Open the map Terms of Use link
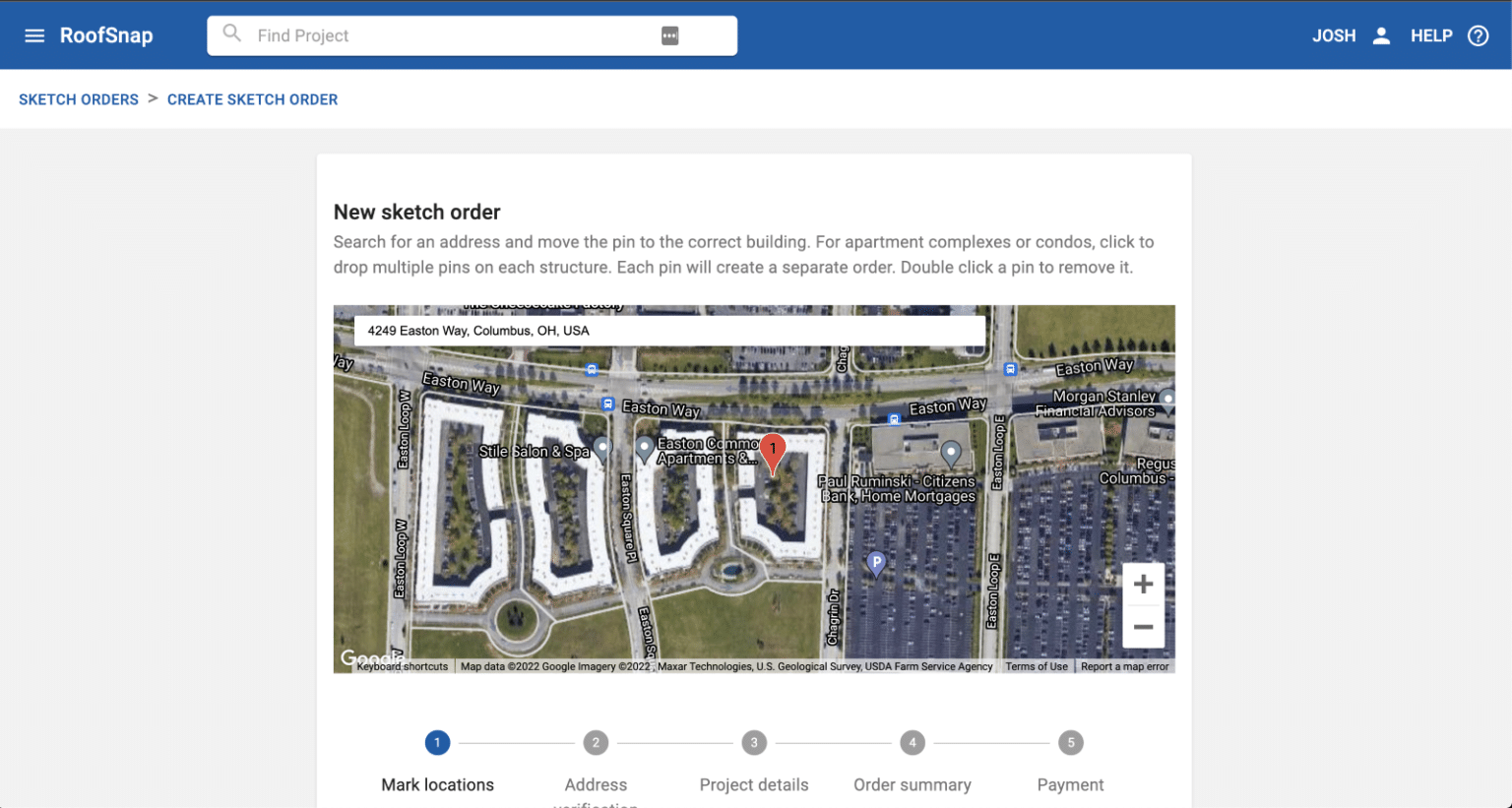The image size is (1512, 808). (x=1037, y=666)
